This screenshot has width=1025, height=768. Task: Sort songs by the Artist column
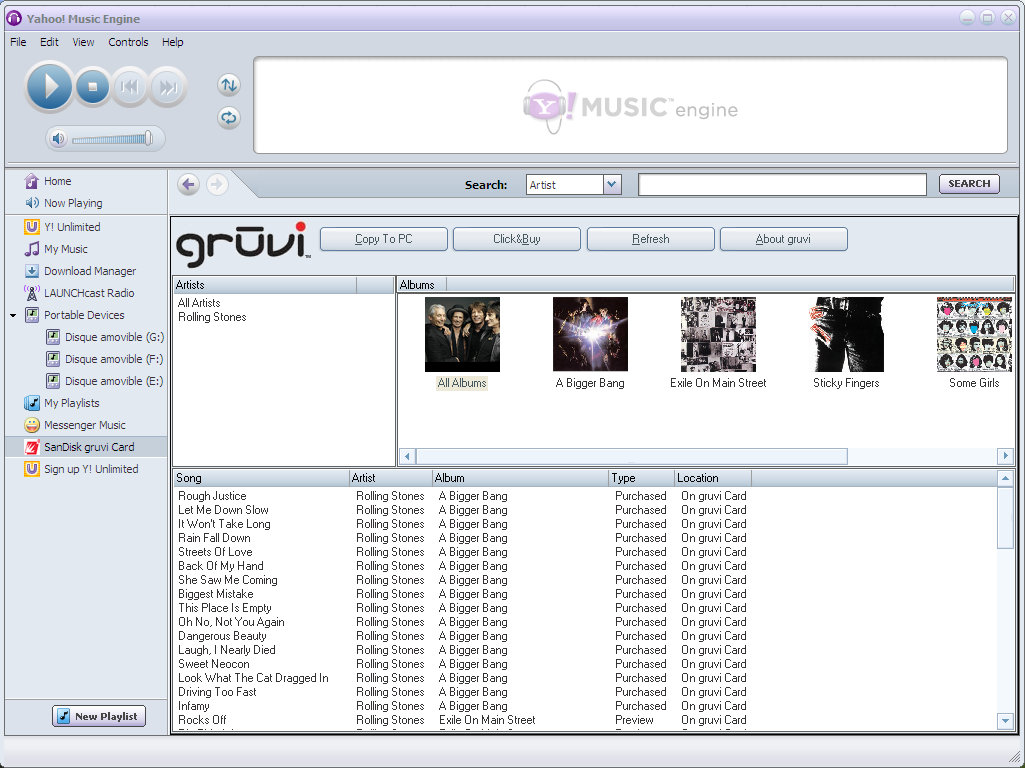(x=390, y=478)
